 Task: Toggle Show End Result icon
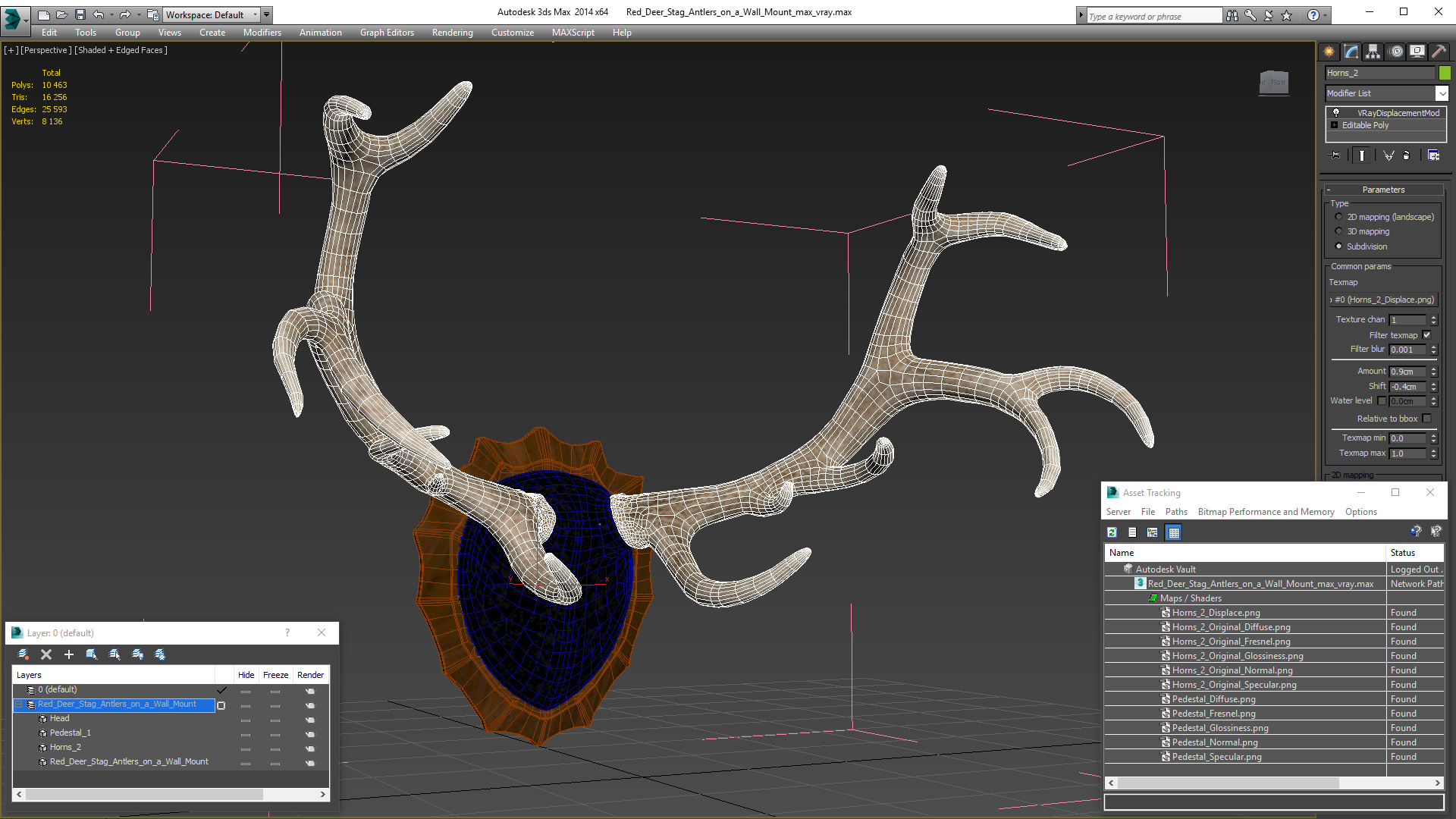click(x=1362, y=155)
